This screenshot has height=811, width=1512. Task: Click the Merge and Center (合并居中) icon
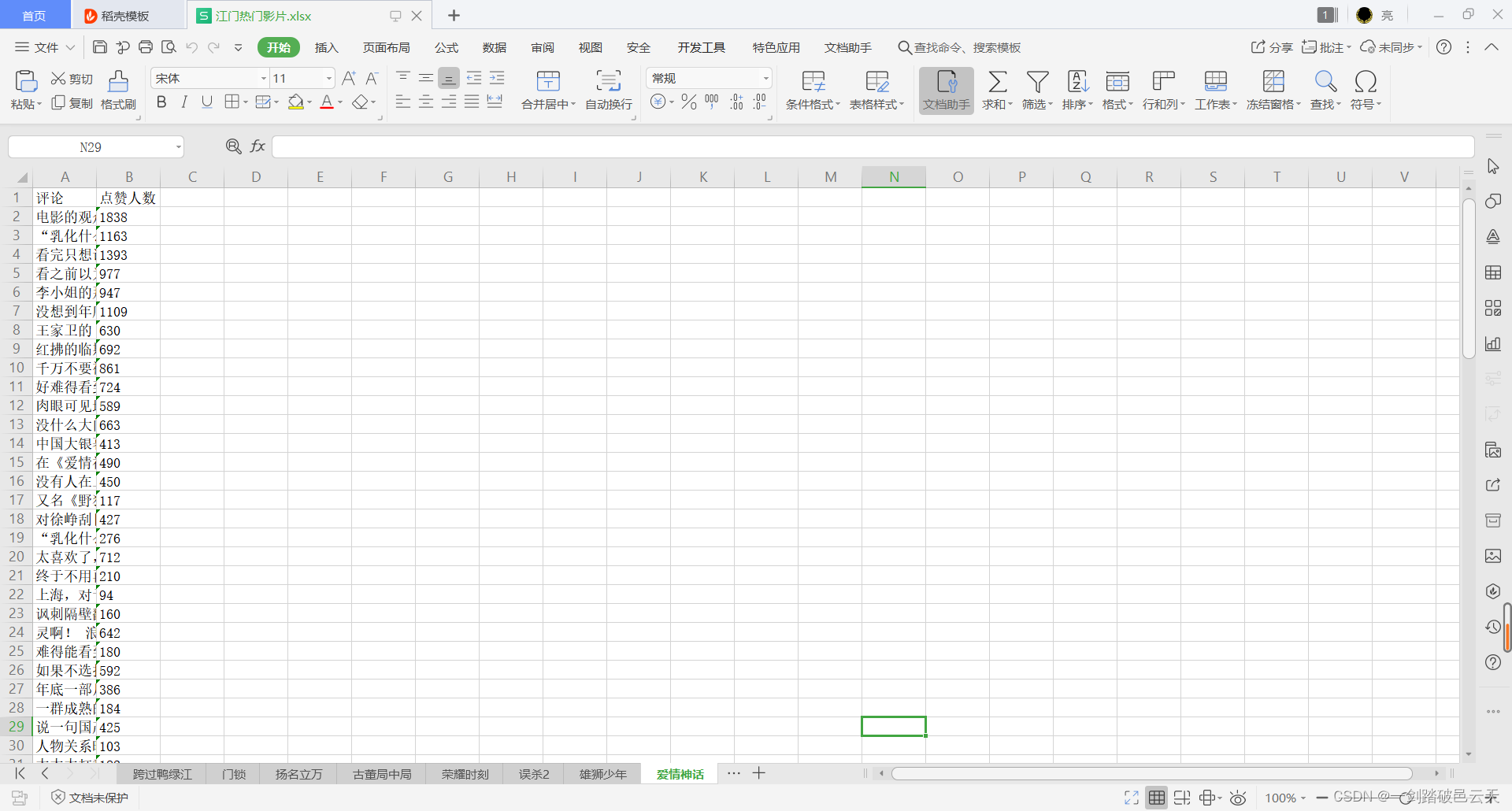coord(548,81)
